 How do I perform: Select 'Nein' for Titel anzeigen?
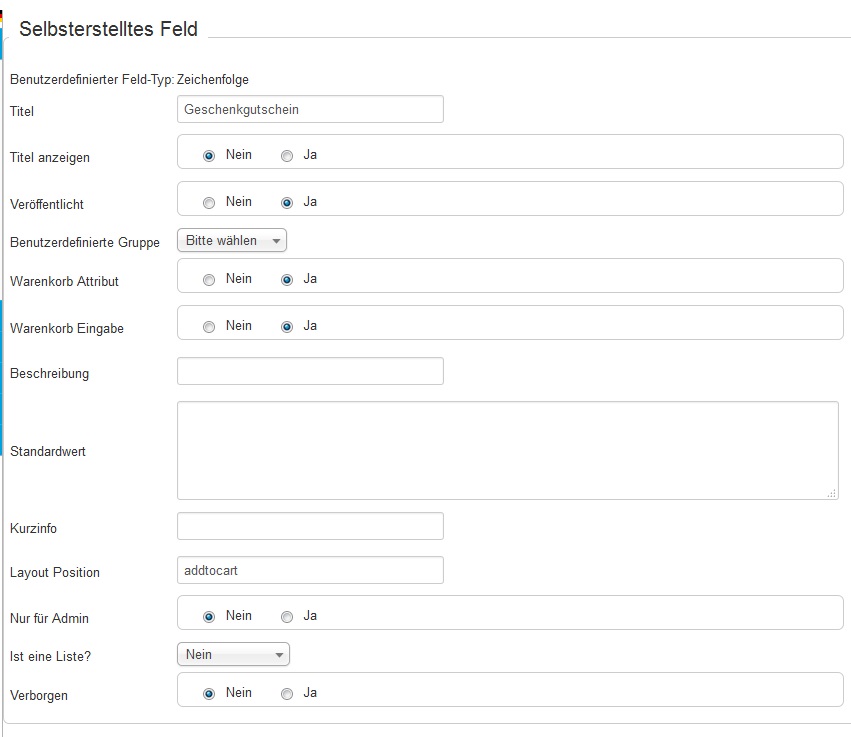tap(209, 156)
